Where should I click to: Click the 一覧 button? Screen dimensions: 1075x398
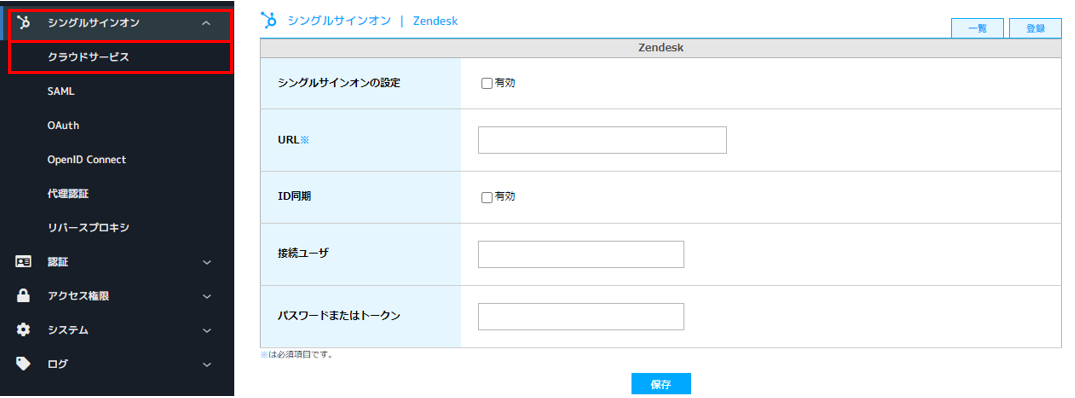click(977, 28)
